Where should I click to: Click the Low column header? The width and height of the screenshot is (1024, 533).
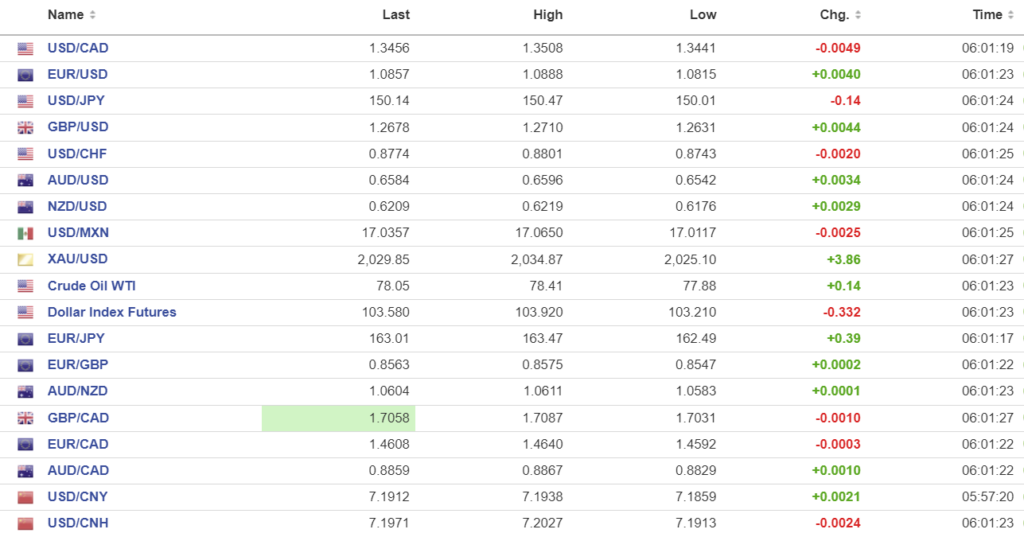coord(703,15)
